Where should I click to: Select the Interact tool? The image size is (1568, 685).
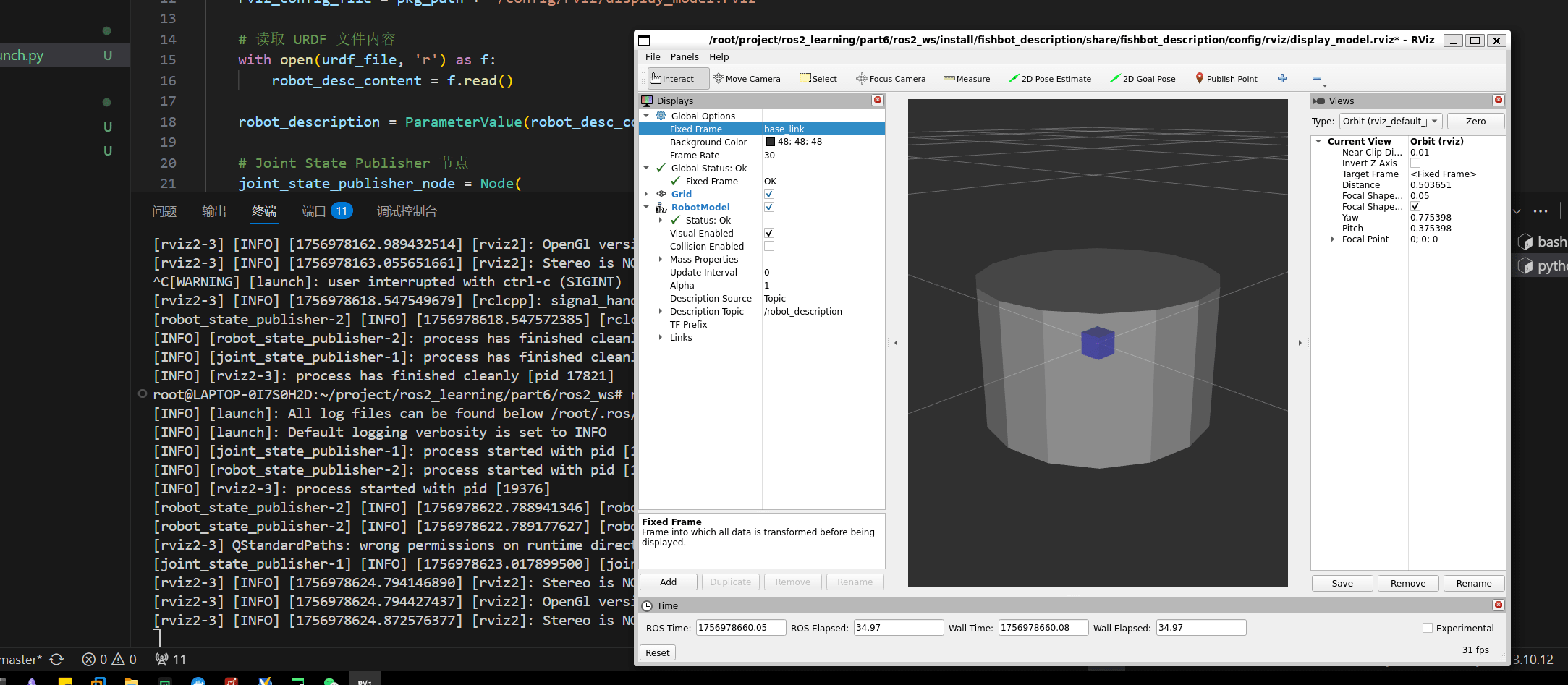pos(672,79)
